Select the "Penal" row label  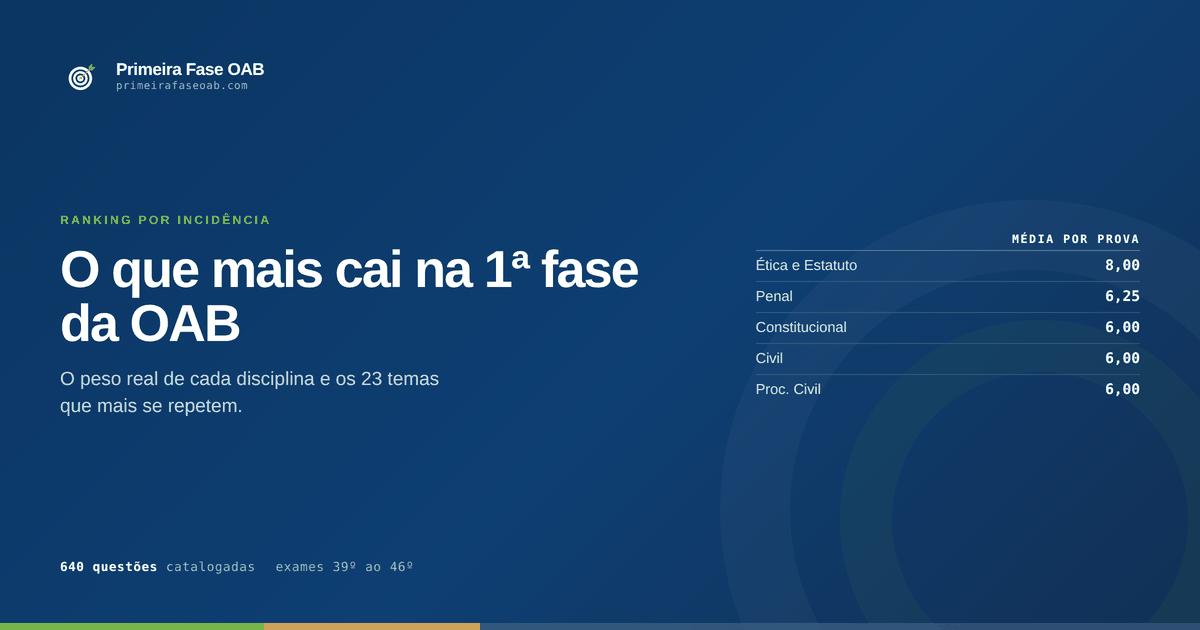pos(774,296)
